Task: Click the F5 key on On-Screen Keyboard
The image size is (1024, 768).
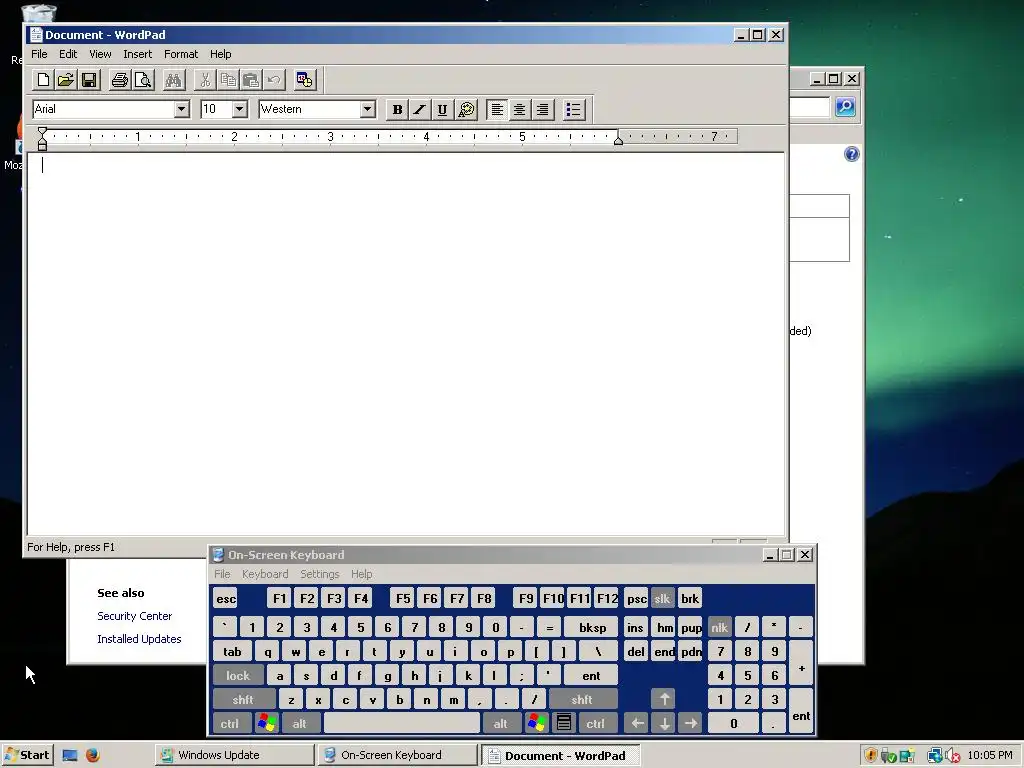Action: click(x=403, y=598)
